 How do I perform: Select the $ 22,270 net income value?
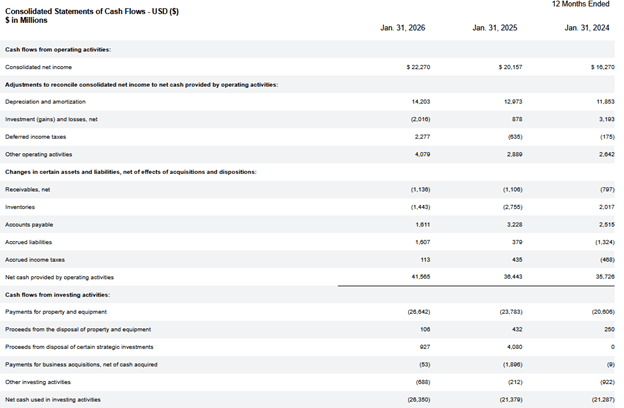click(x=418, y=67)
